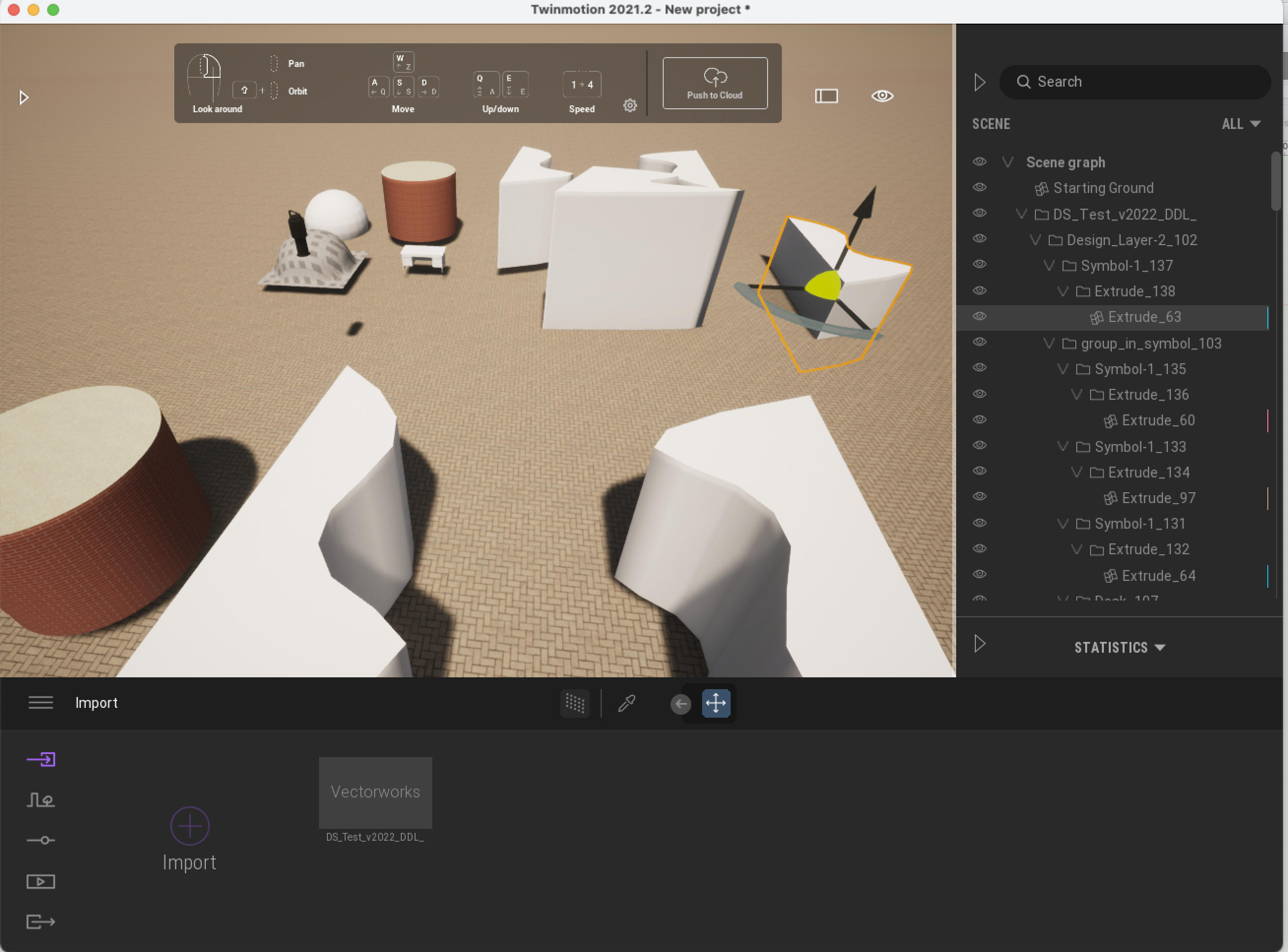This screenshot has width=1288, height=952.
Task: Click the dotted grid icon in toolbar
Action: 575,703
